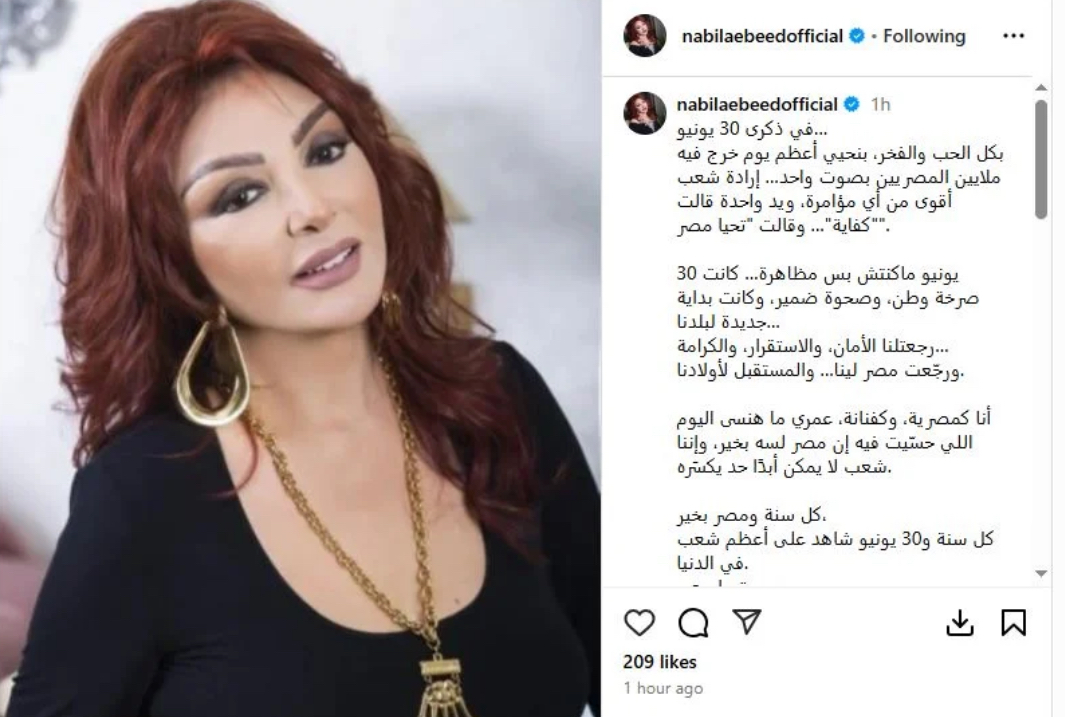Open nabilaebeedofficial profile from the header

pyautogui.click(x=762, y=36)
